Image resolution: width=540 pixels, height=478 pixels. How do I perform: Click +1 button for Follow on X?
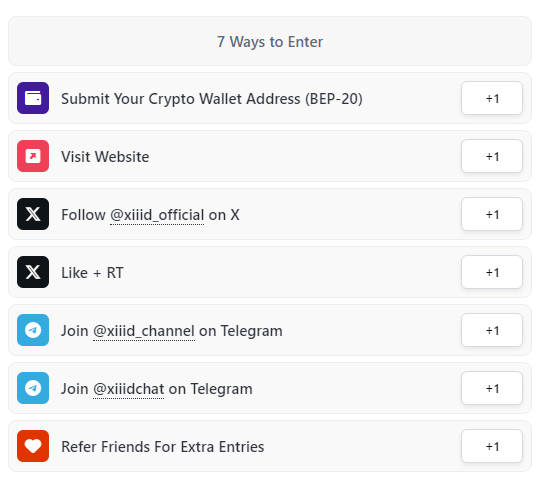pyautogui.click(x=492, y=214)
